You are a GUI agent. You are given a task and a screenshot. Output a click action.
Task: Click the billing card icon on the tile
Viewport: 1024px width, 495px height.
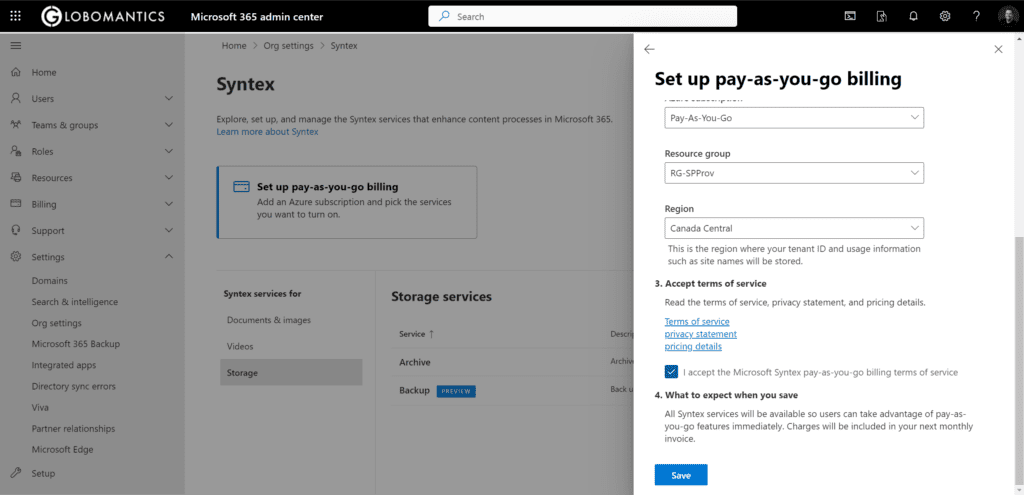pyautogui.click(x=241, y=187)
